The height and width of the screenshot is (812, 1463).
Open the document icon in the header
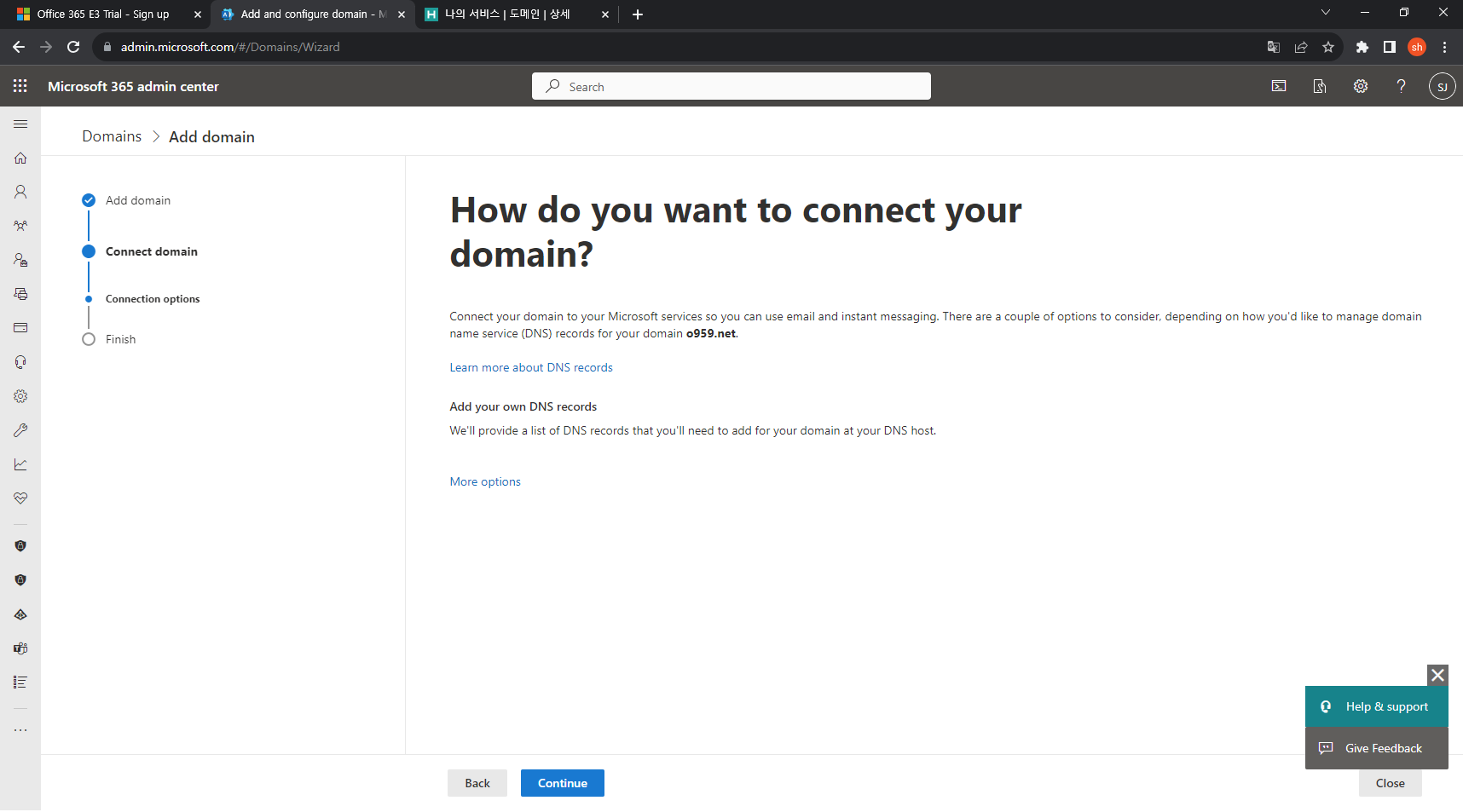[1320, 86]
